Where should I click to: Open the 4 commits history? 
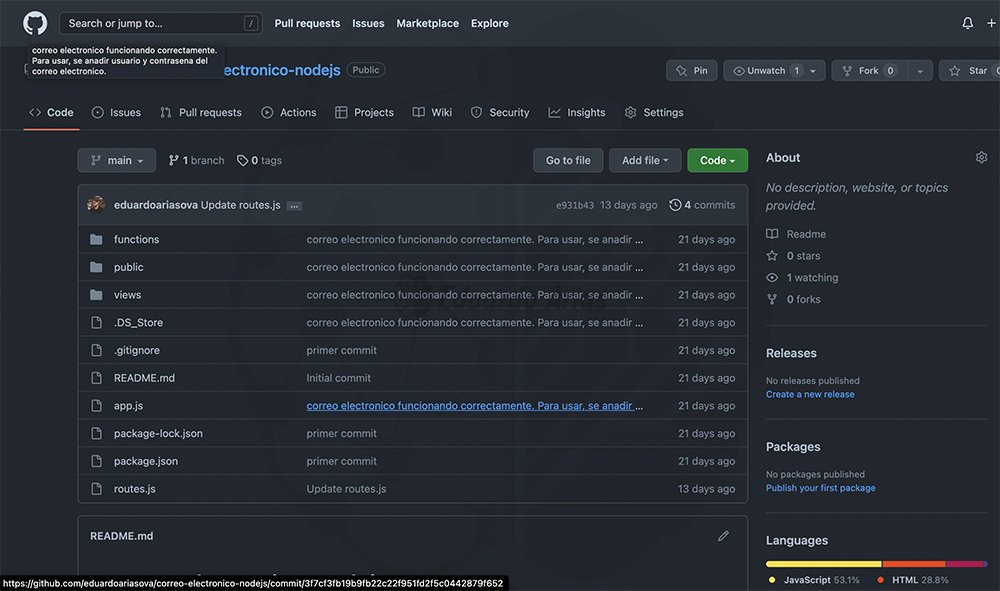click(x=702, y=205)
